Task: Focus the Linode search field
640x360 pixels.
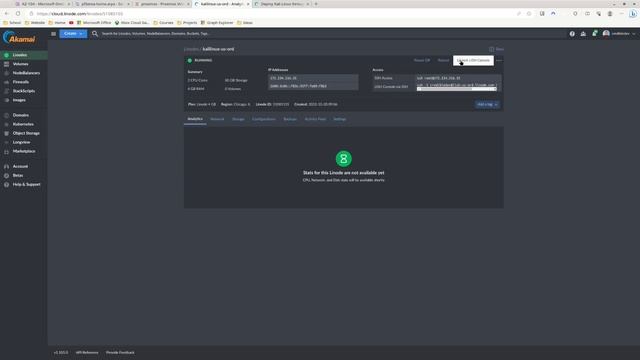Action: coord(155,33)
